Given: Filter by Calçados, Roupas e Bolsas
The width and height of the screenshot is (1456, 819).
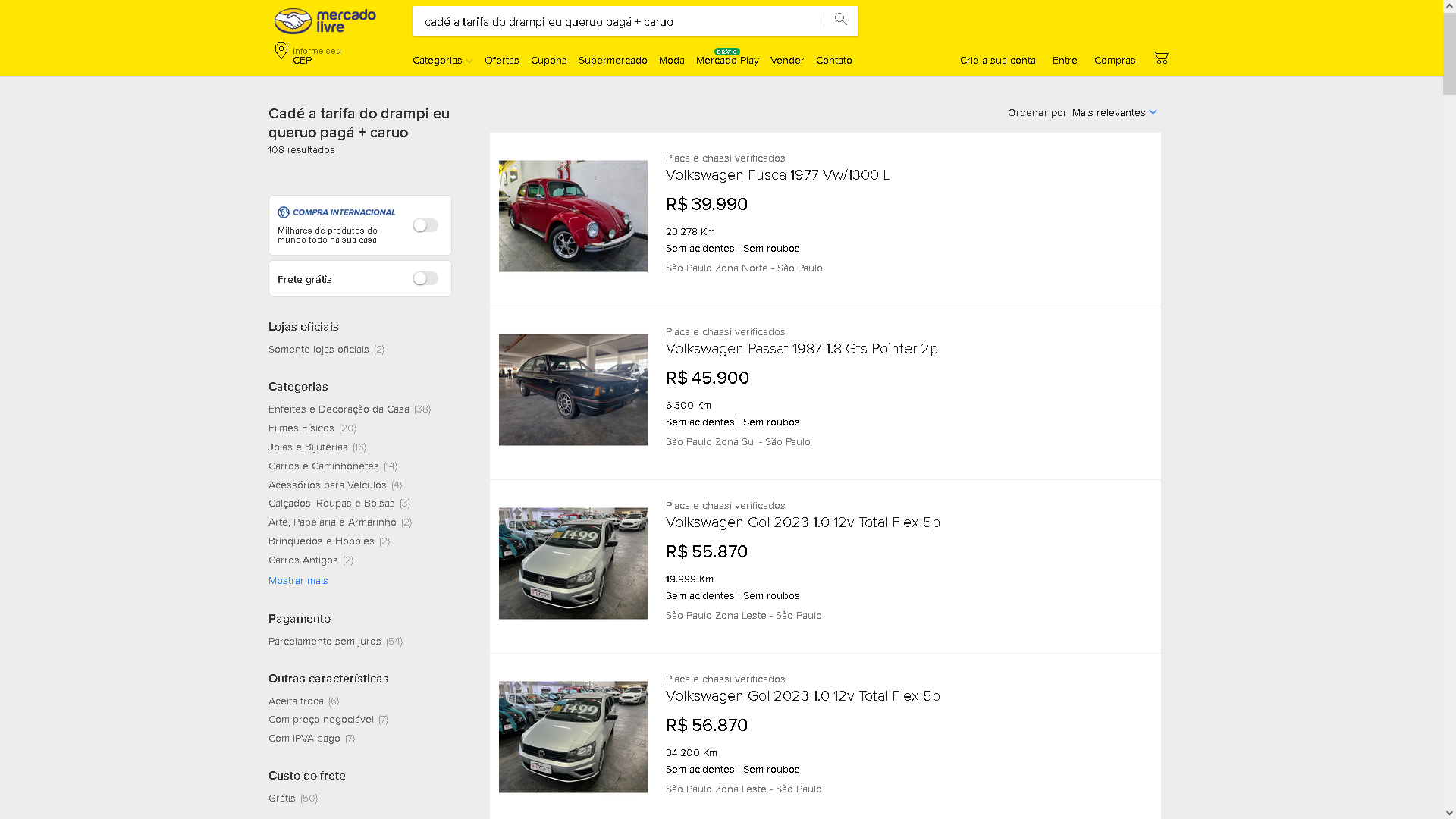Looking at the screenshot, I should 339,503.
